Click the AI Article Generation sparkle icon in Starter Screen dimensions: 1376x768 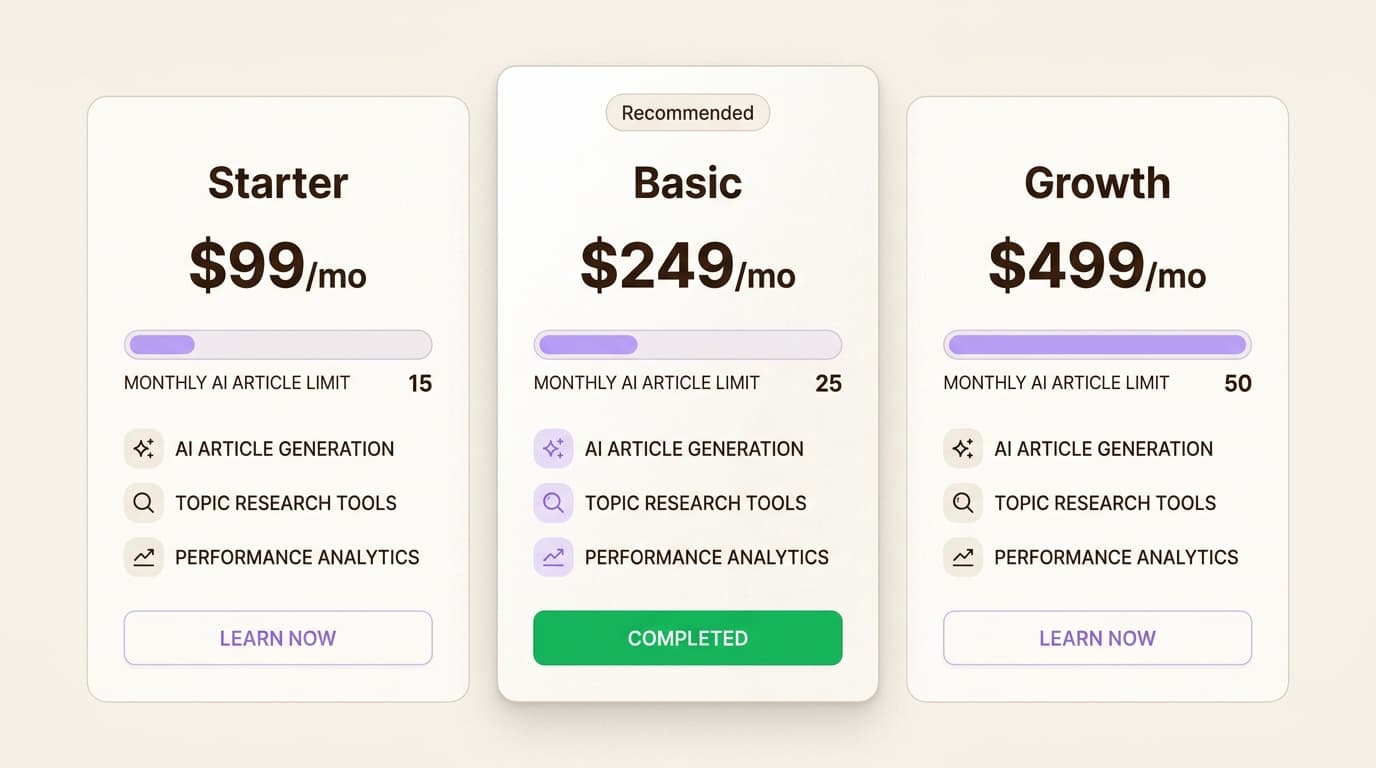point(143,449)
